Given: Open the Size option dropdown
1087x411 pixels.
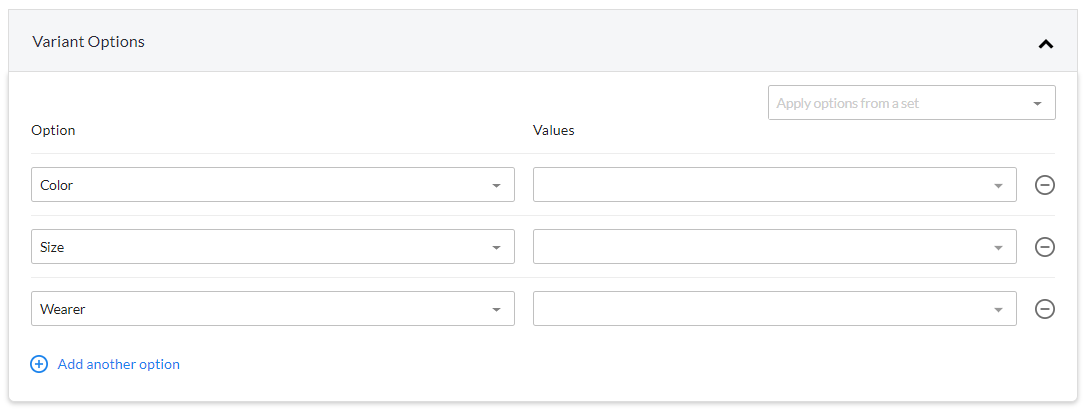Looking at the screenshot, I should coord(272,247).
